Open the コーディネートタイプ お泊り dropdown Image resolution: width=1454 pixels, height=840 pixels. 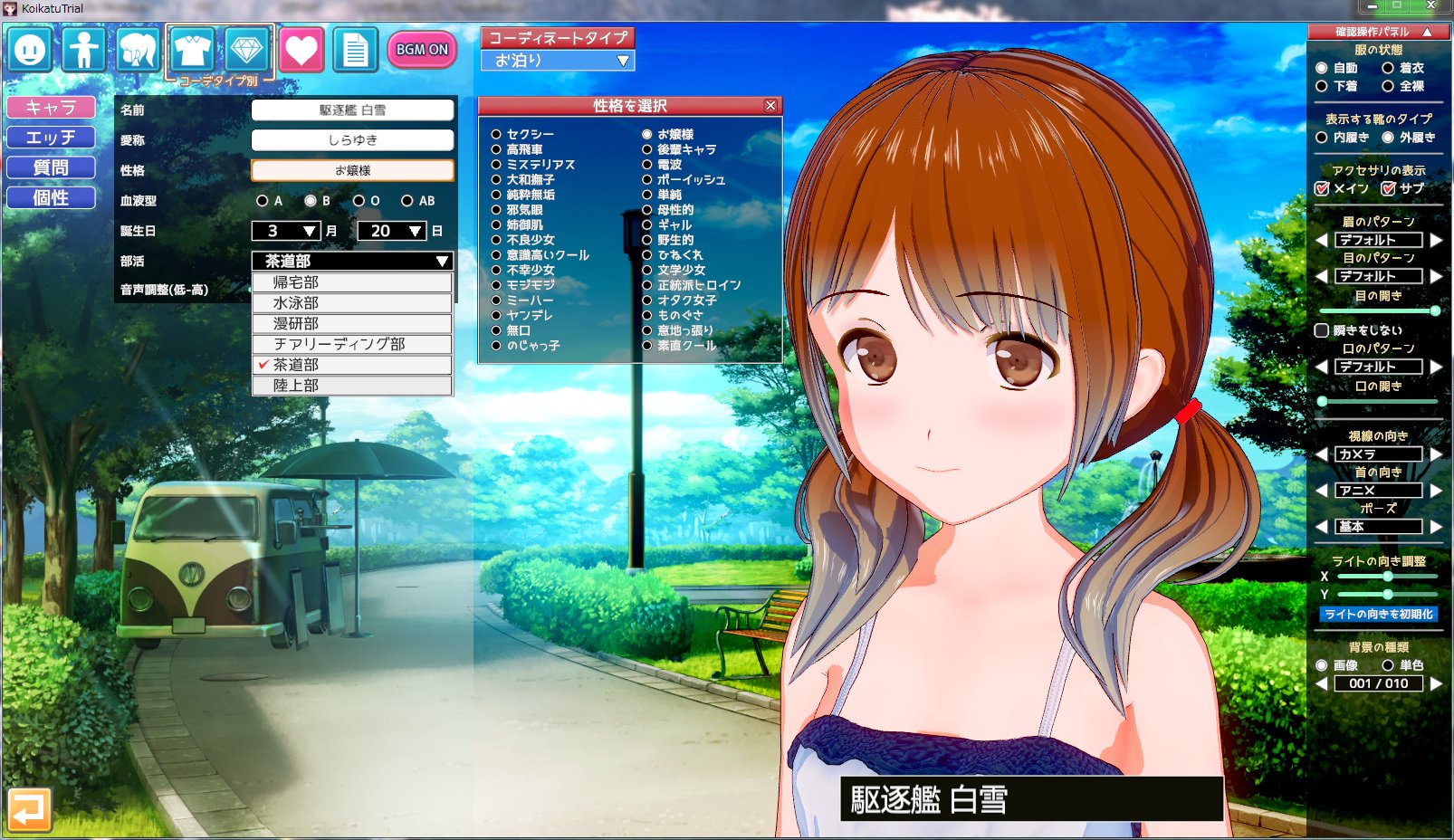click(558, 61)
